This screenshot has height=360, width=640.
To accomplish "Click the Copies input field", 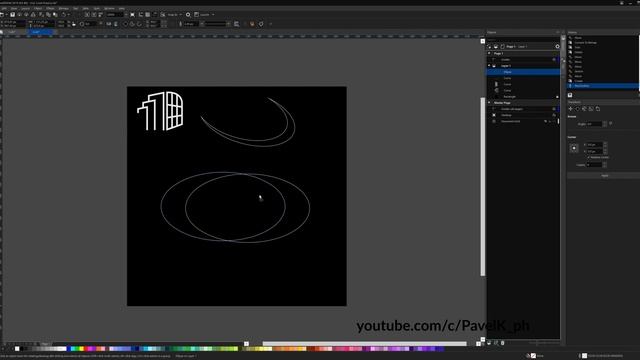I will coord(594,164).
